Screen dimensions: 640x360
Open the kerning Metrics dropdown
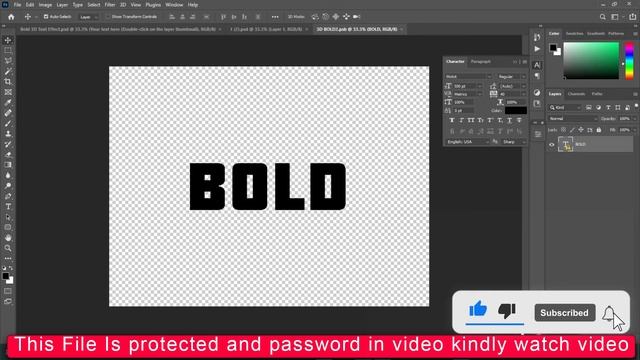tap(468, 94)
